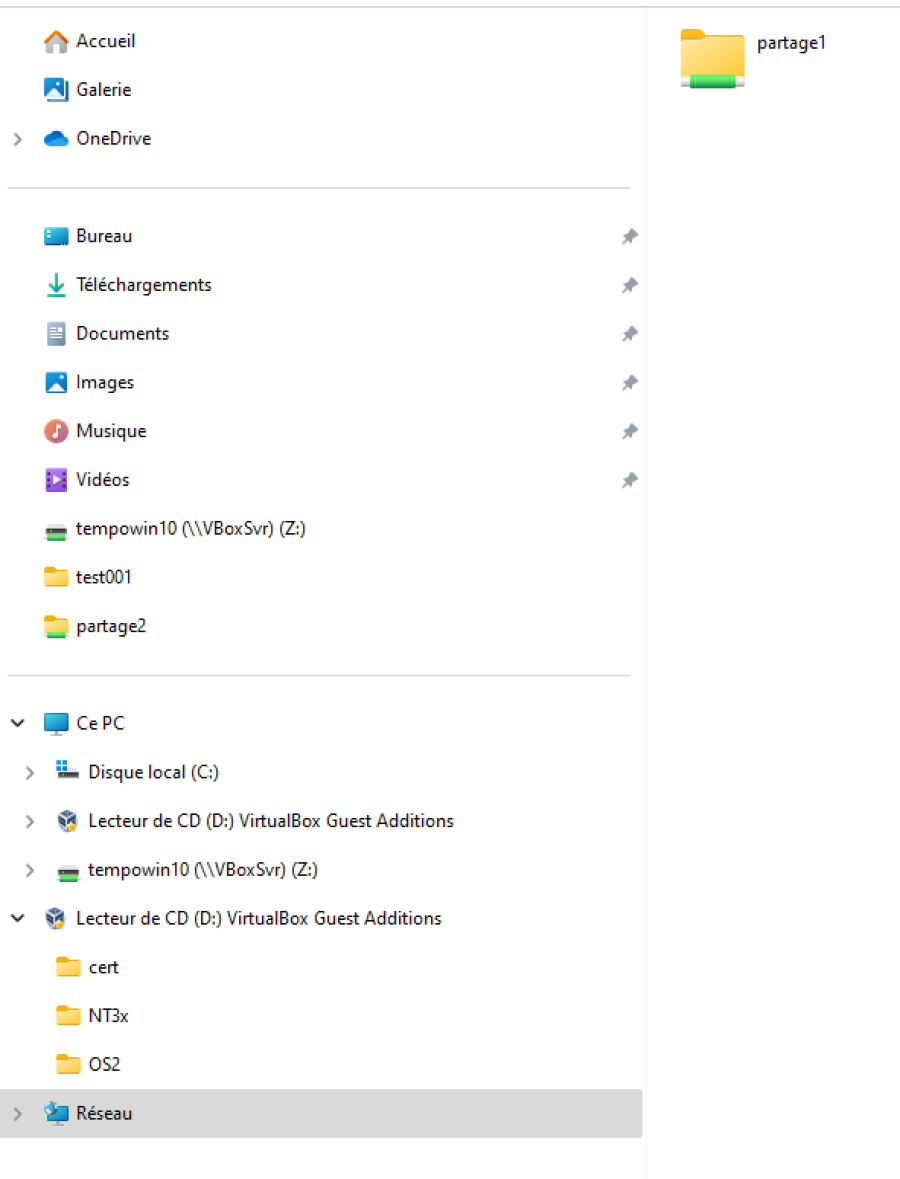Click the Disque local (C:) drive icon
The height and width of the screenshot is (1179, 900).
(68, 771)
